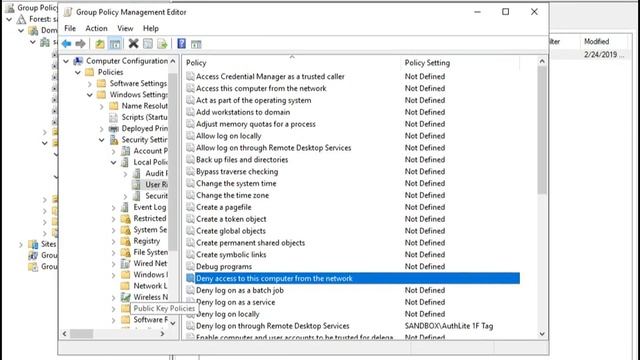Expand the Event Log node
This screenshot has height=360, width=640.
[113, 208]
